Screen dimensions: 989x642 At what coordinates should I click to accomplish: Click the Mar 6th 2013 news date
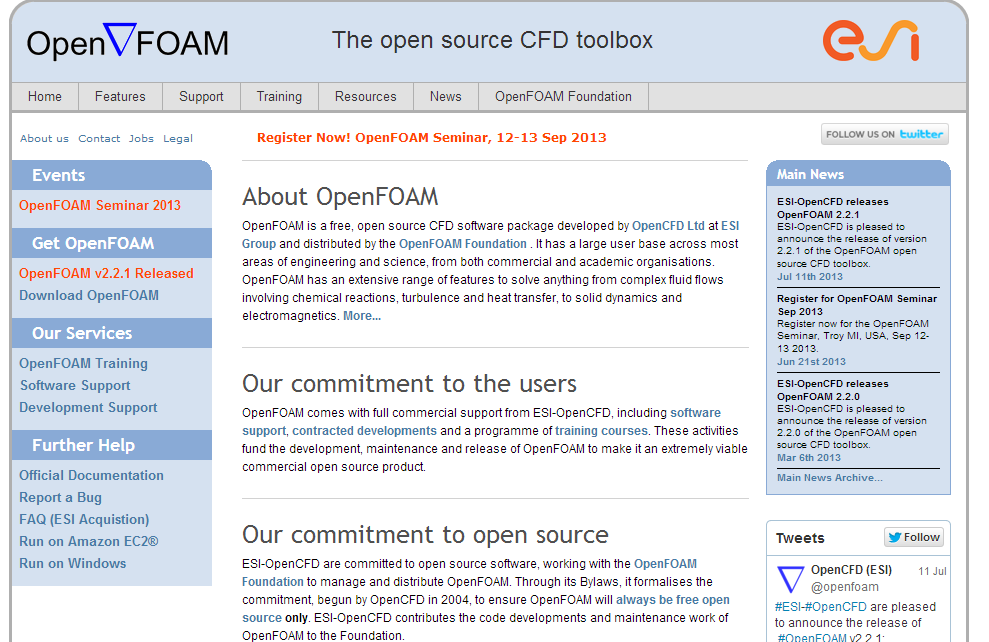point(809,458)
